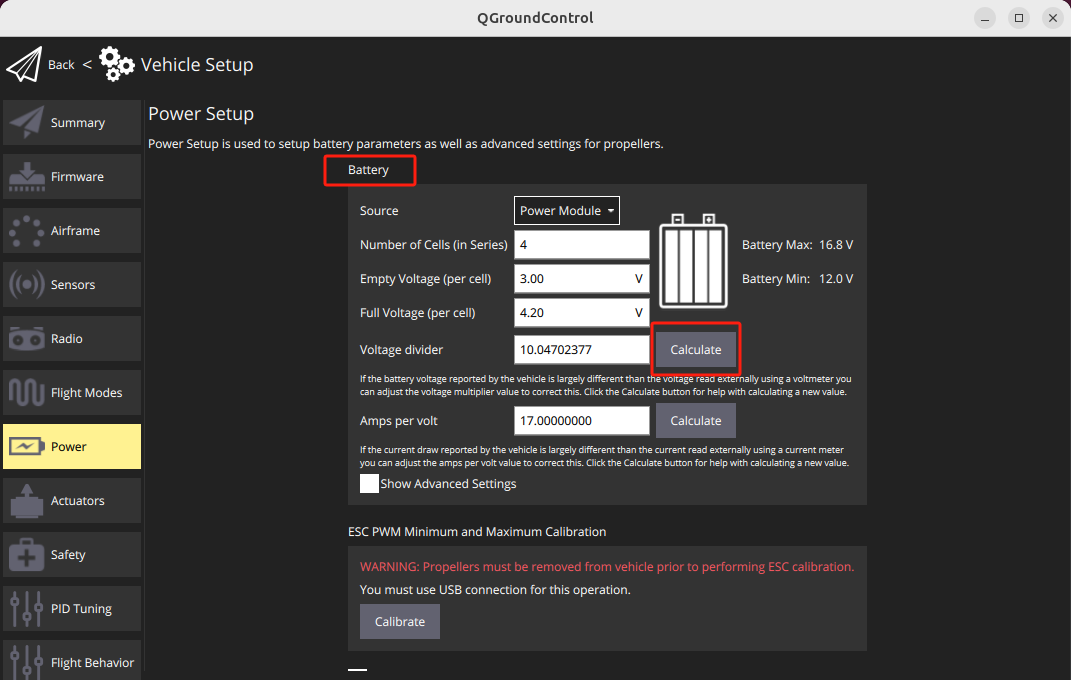Close the QGroundControl window
1071x680 pixels.
coord(1053,18)
